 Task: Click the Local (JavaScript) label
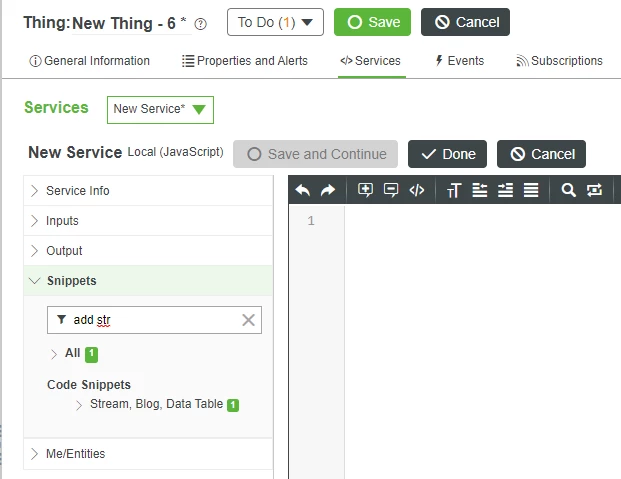pyautogui.click(x=175, y=152)
